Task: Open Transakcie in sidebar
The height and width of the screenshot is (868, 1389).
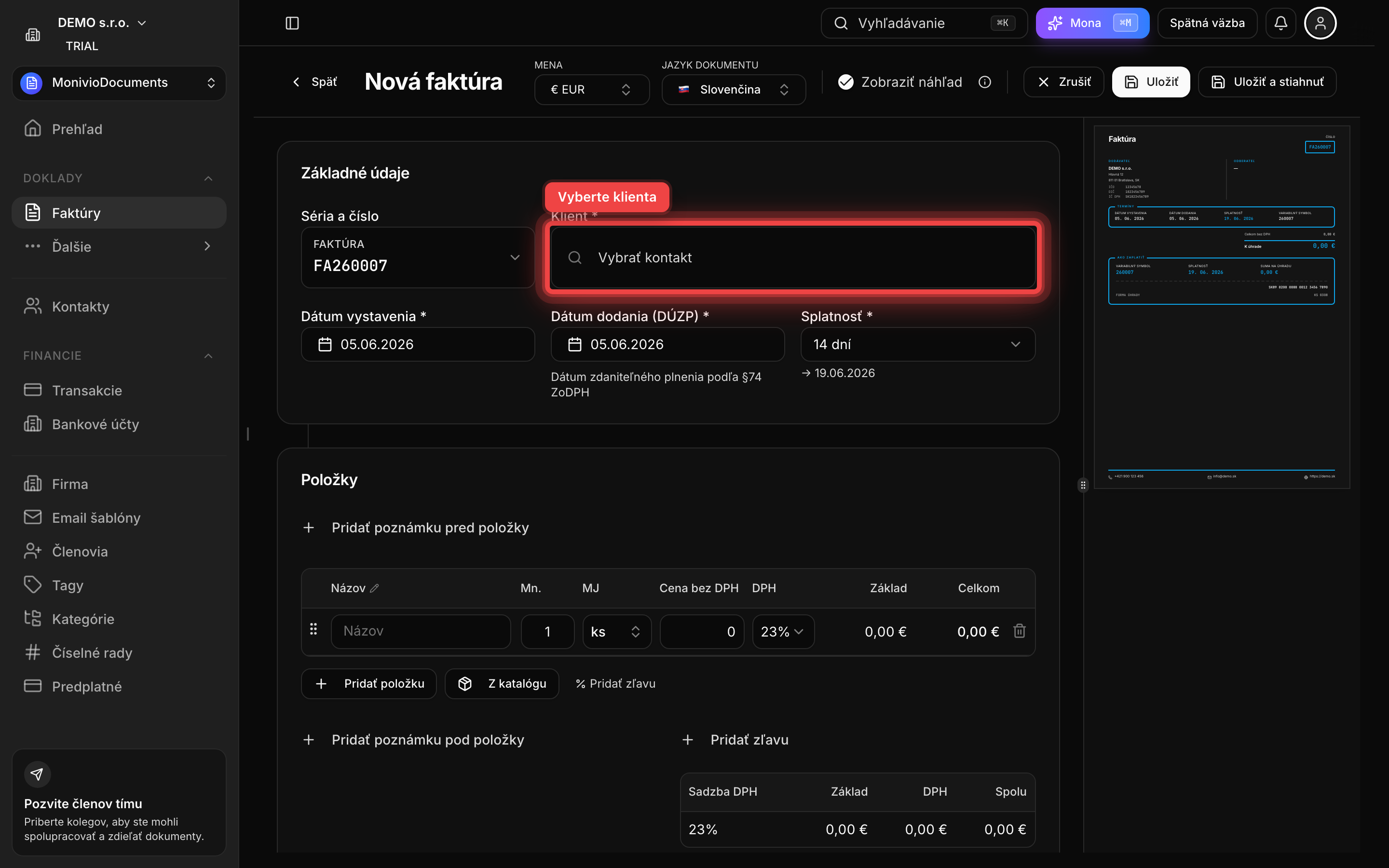Action: click(x=119, y=391)
